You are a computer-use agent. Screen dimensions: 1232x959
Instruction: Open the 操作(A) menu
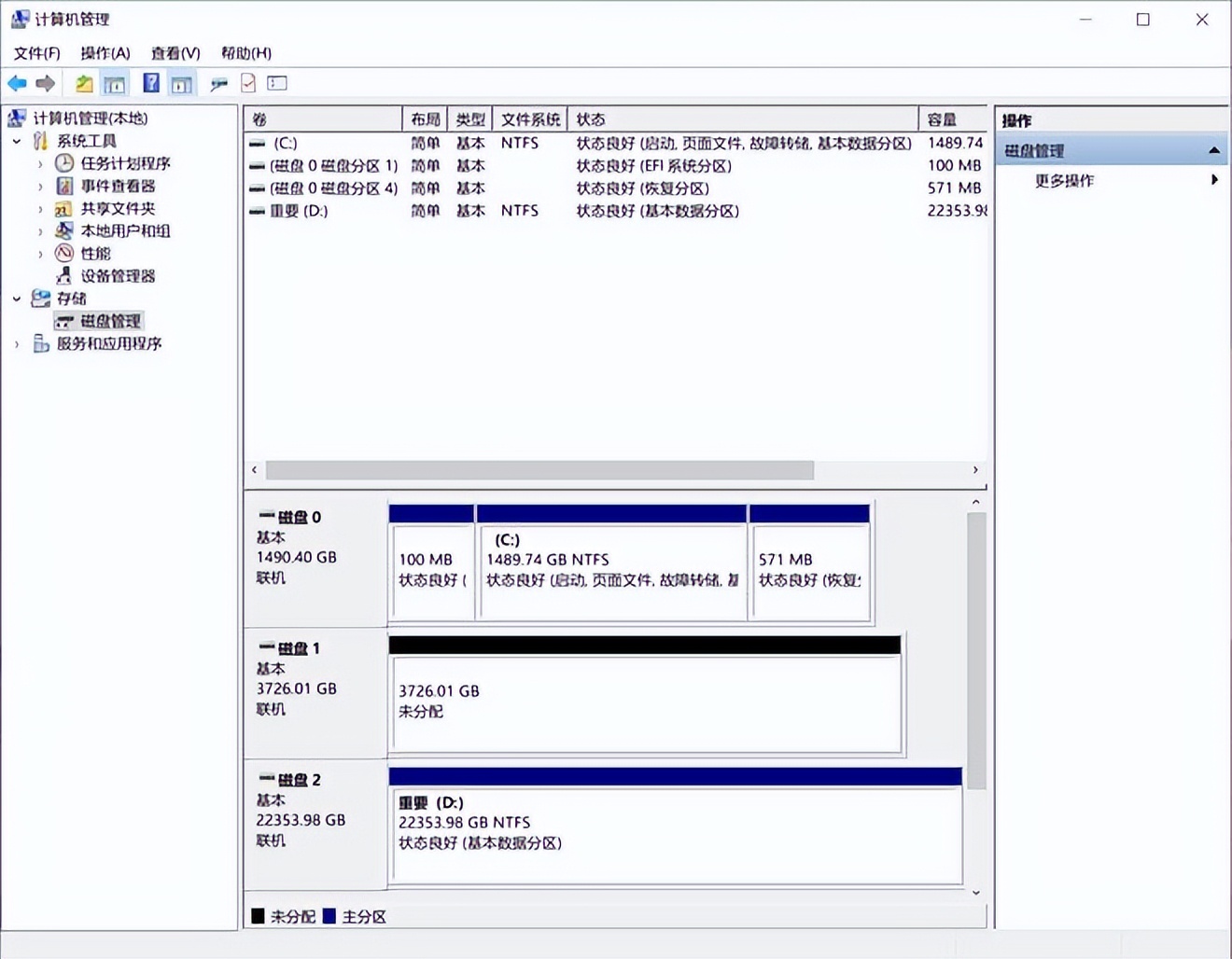point(105,53)
